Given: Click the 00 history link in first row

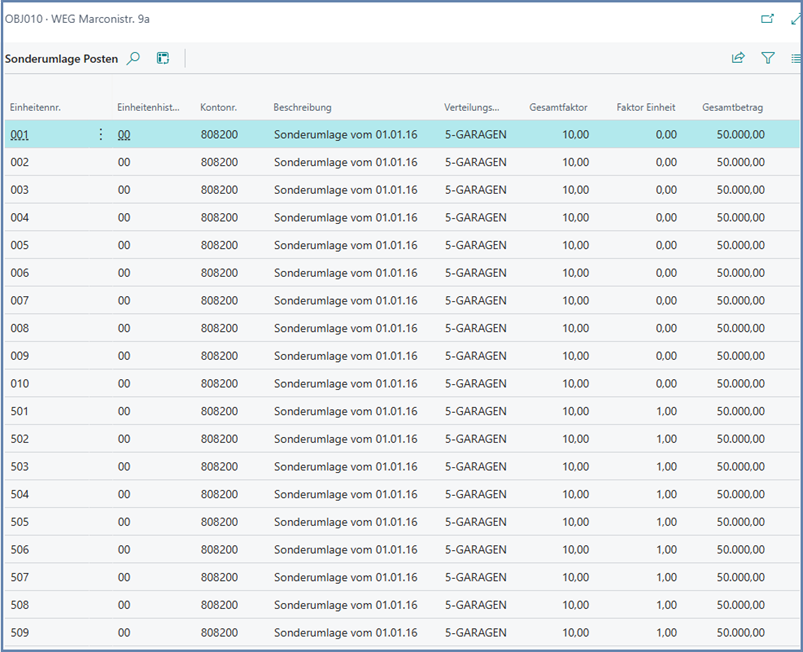Looking at the screenshot, I should (124, 135).
